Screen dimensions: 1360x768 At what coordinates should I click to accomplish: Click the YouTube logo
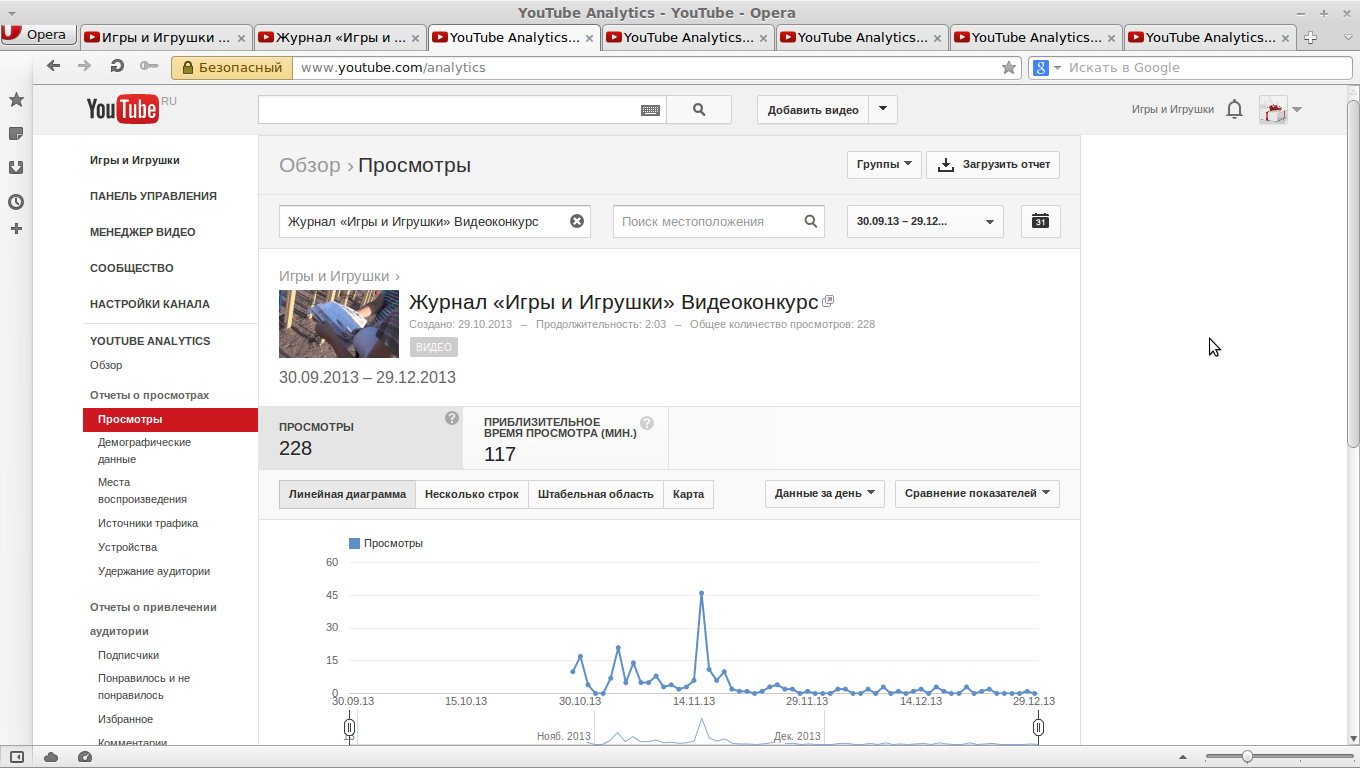123,109
